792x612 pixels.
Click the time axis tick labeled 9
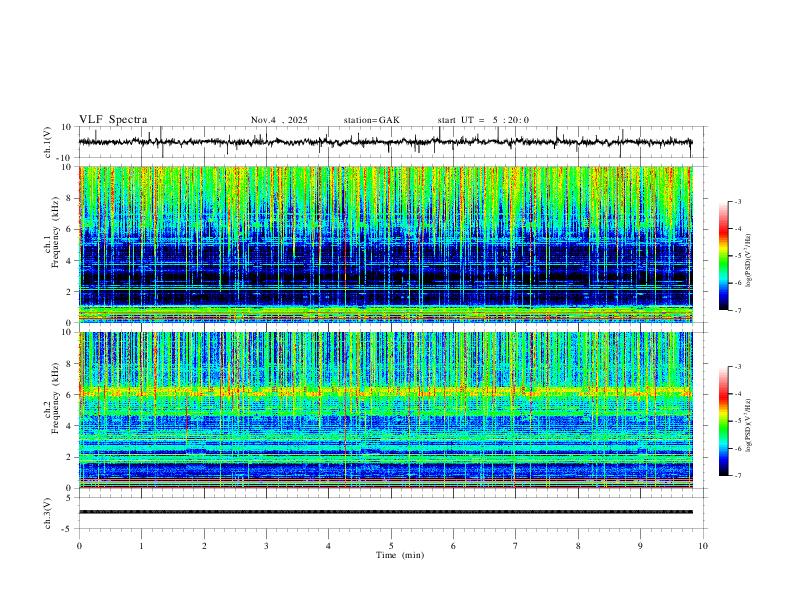[640, 546]
